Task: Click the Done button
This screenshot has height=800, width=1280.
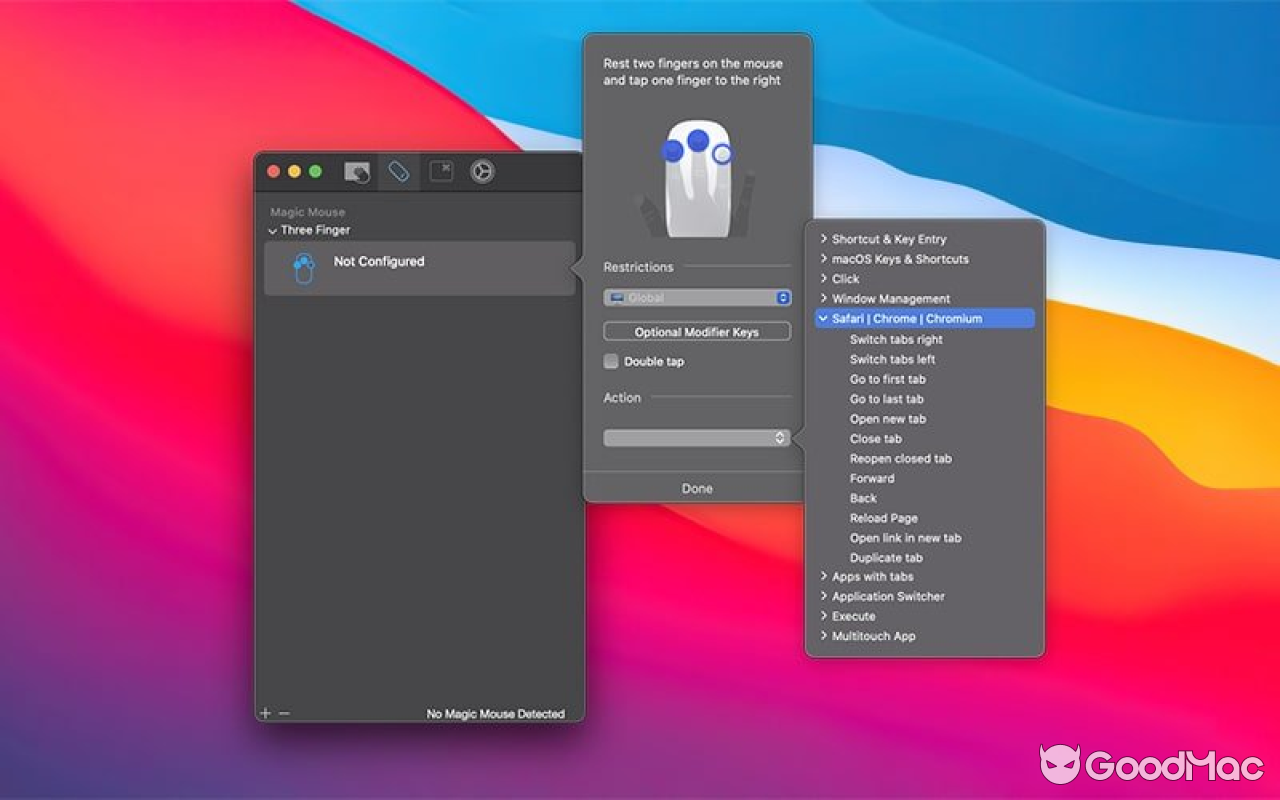Action: point(697,488)
